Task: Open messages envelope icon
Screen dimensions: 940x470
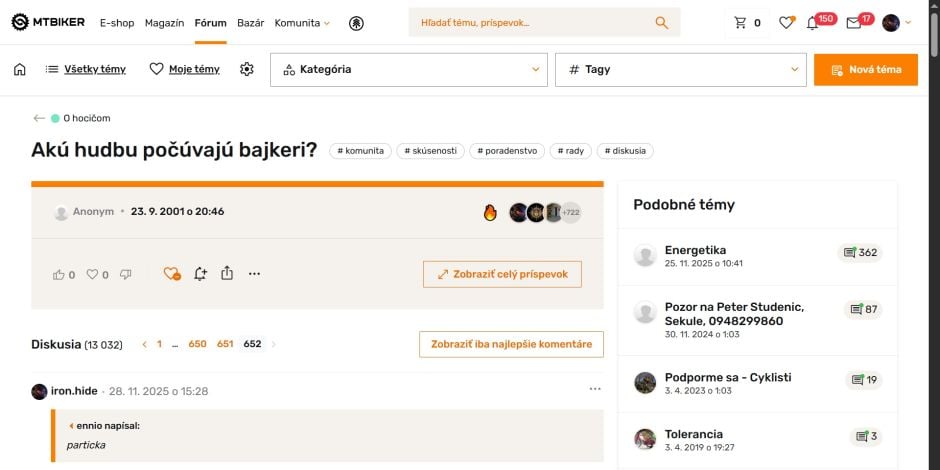Action: point(853,23)
